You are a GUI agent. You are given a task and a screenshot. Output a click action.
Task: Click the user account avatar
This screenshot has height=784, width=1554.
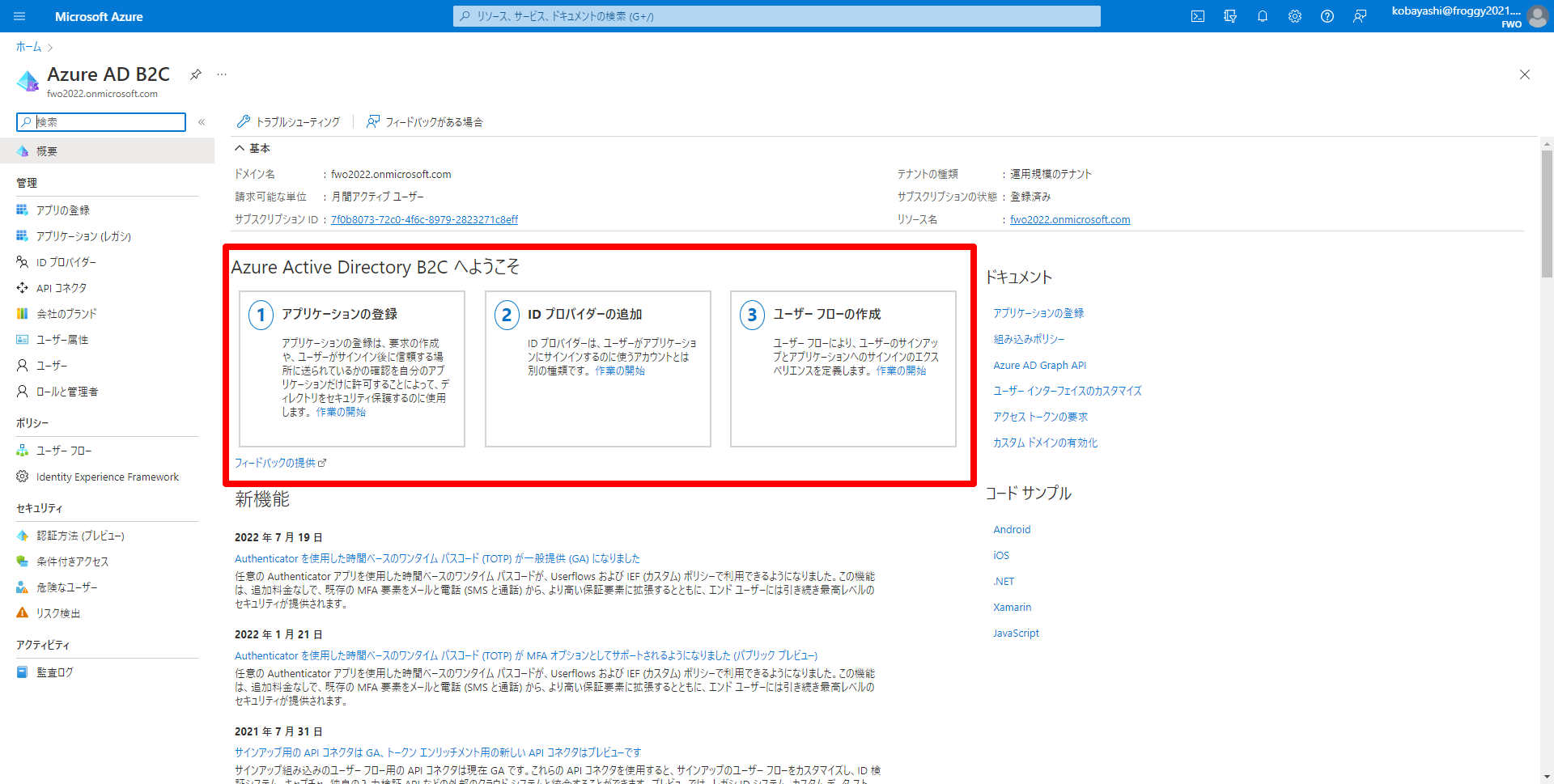pyautogui.click(x=1537, y=16)
